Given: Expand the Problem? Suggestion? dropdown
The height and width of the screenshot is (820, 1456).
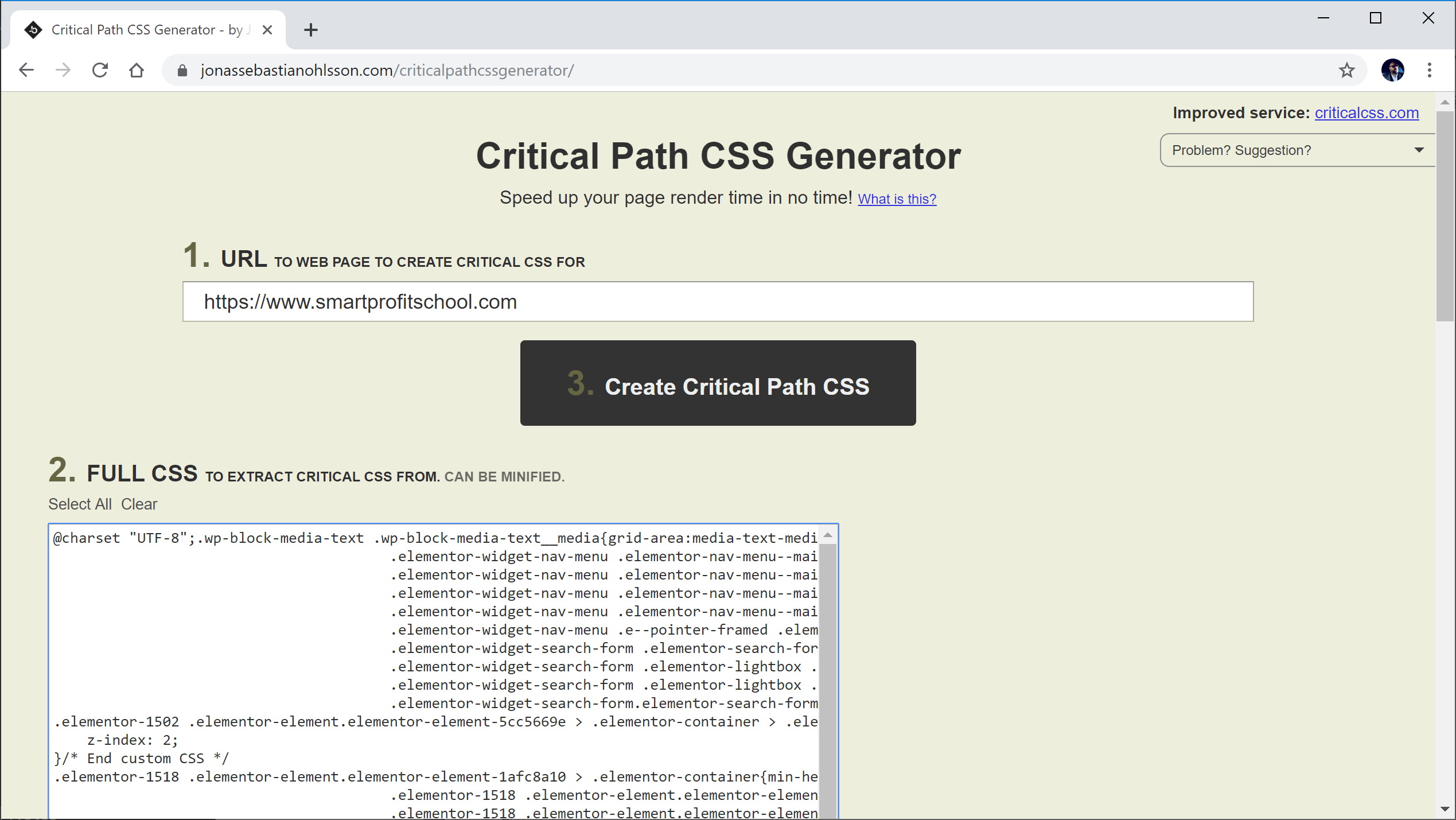Looking at the screenshot, I should click(x=1298, y=150).
